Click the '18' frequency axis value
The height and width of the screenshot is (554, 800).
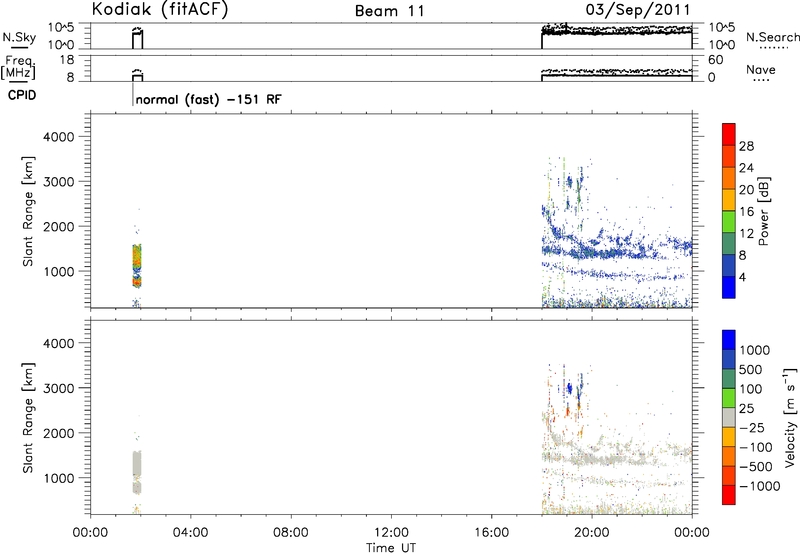[66, 60]
